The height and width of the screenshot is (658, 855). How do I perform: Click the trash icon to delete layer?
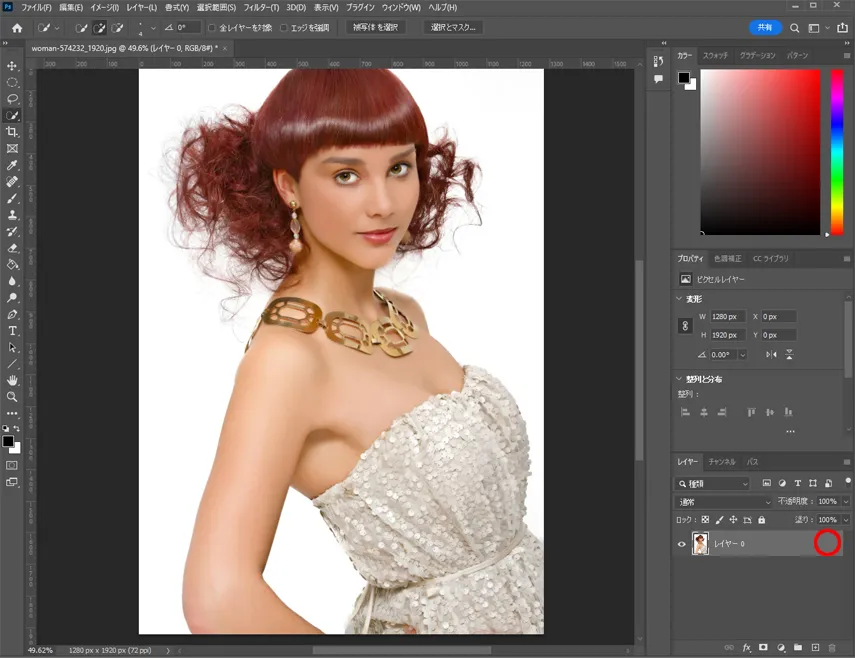pyautogui.click(x=831, y=648)
